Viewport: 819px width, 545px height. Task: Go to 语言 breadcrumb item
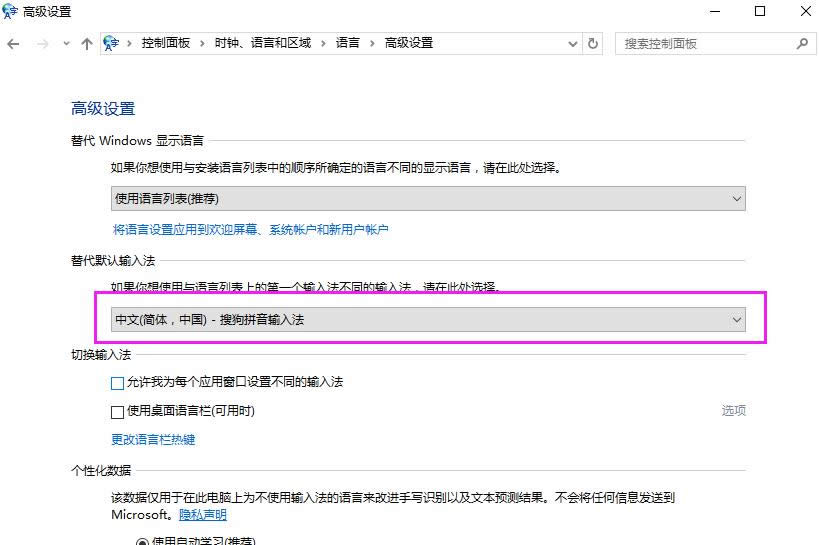pyautogui.click(x=347, y=44)
